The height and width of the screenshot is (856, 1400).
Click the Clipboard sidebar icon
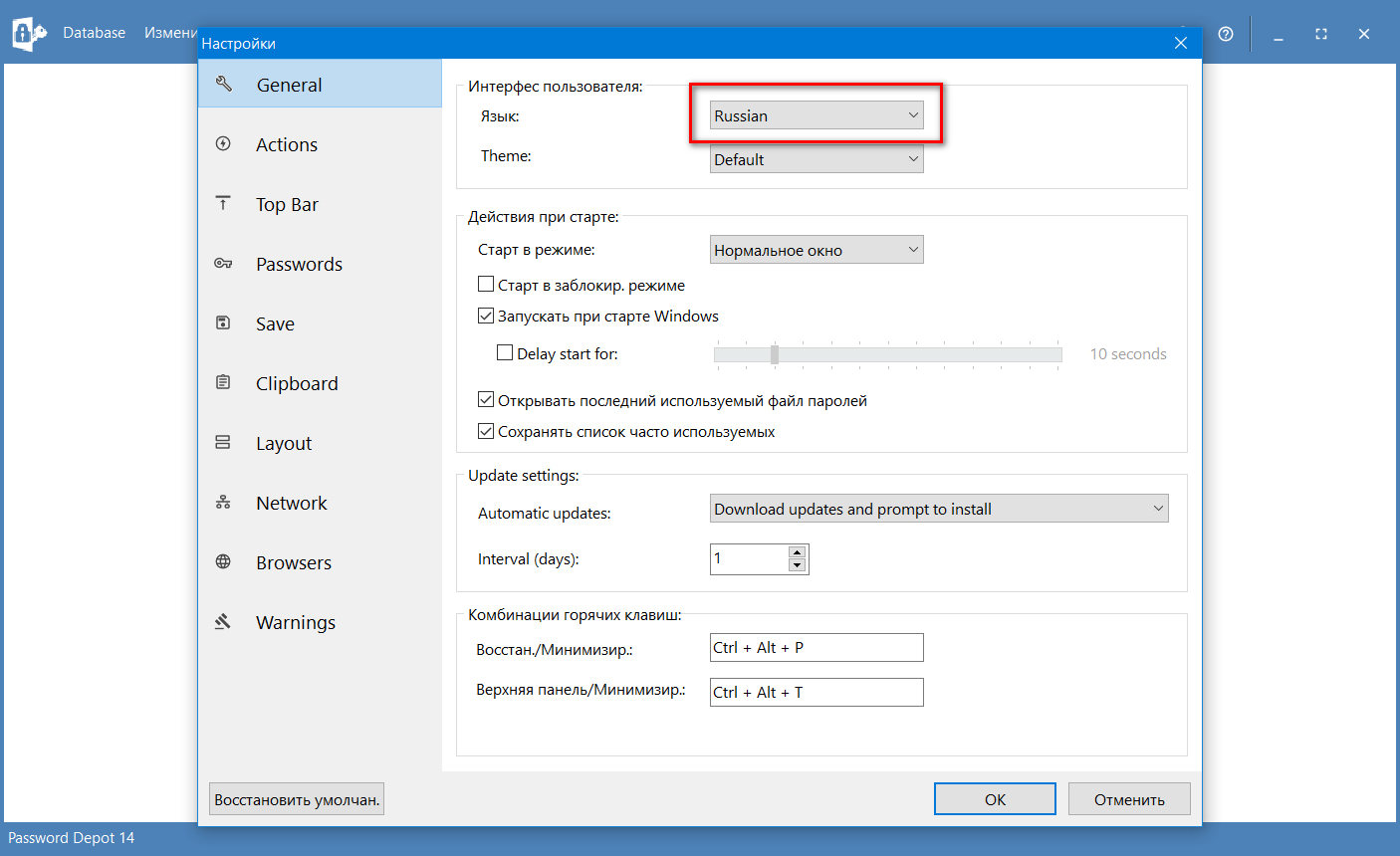223,383
